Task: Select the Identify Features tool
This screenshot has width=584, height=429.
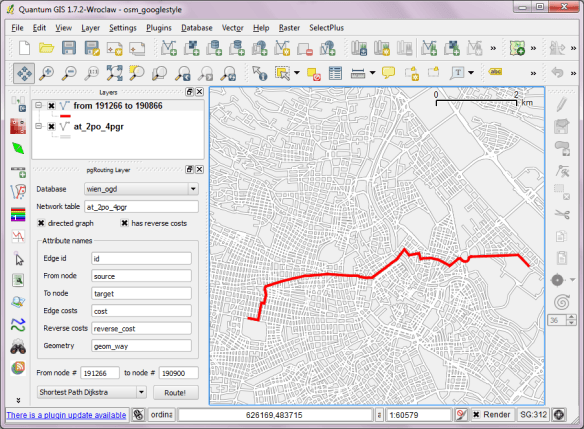Action: (259, 73)
